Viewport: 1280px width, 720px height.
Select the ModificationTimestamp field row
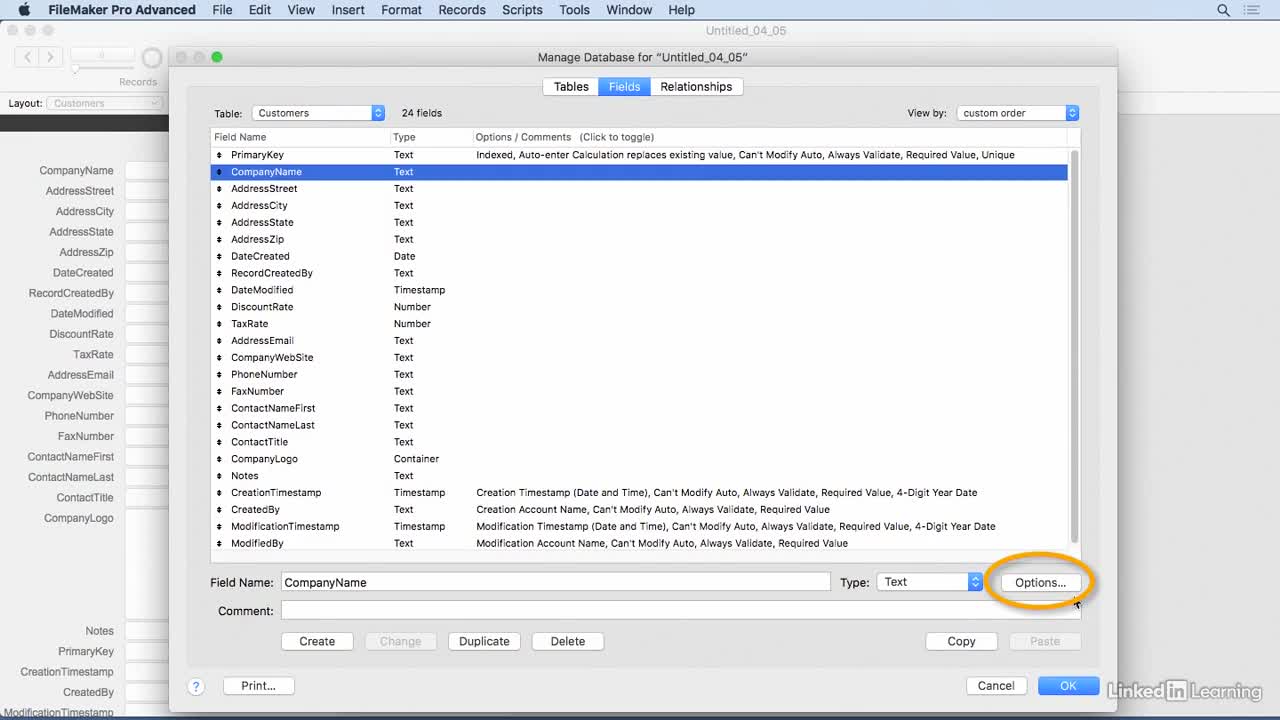[639, 527]
